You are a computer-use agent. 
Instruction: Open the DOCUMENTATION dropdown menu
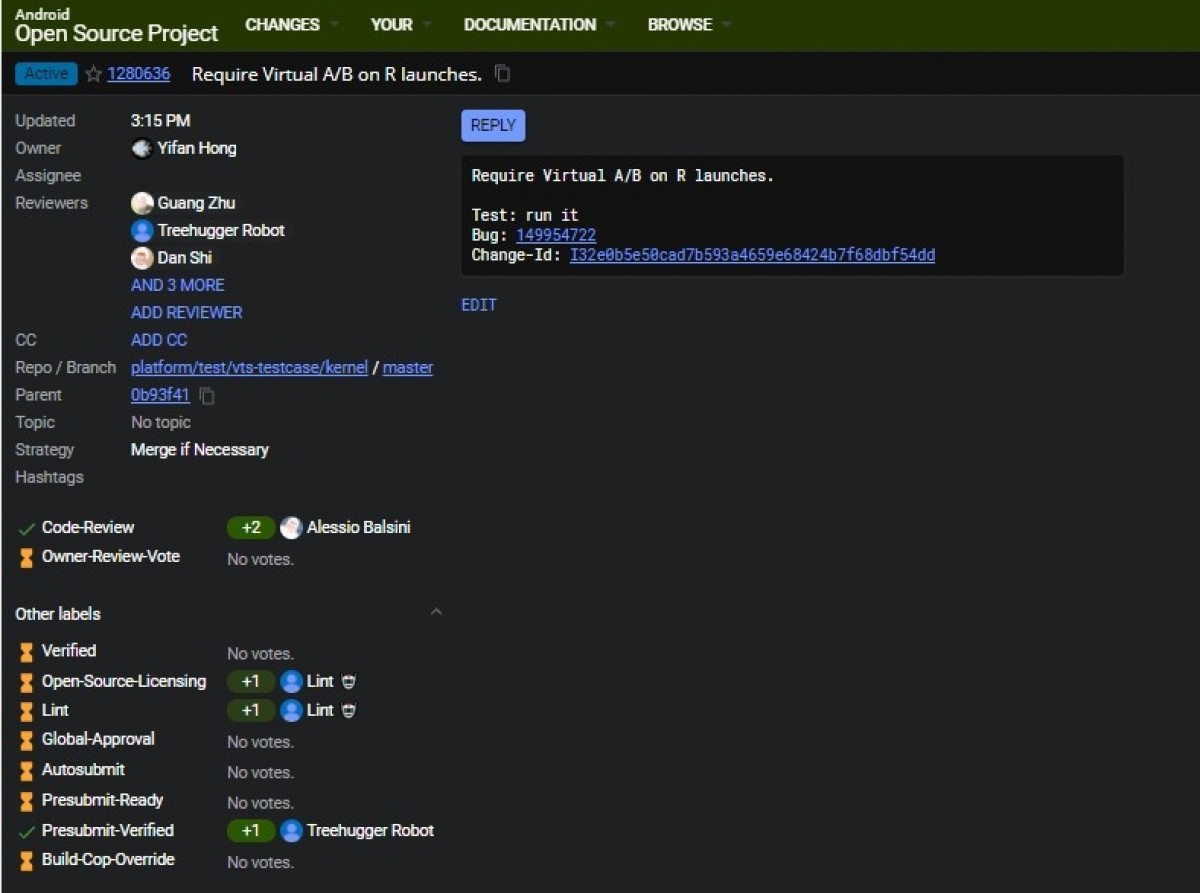[x=539, y=25]
